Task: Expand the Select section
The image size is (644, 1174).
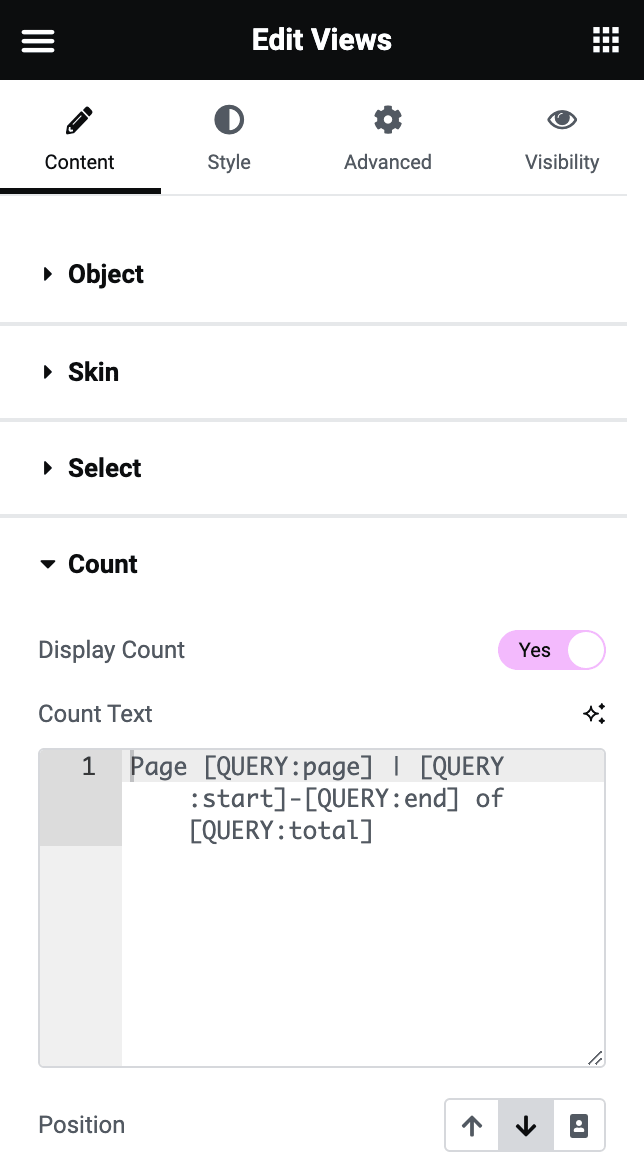Action: (104, 468)
